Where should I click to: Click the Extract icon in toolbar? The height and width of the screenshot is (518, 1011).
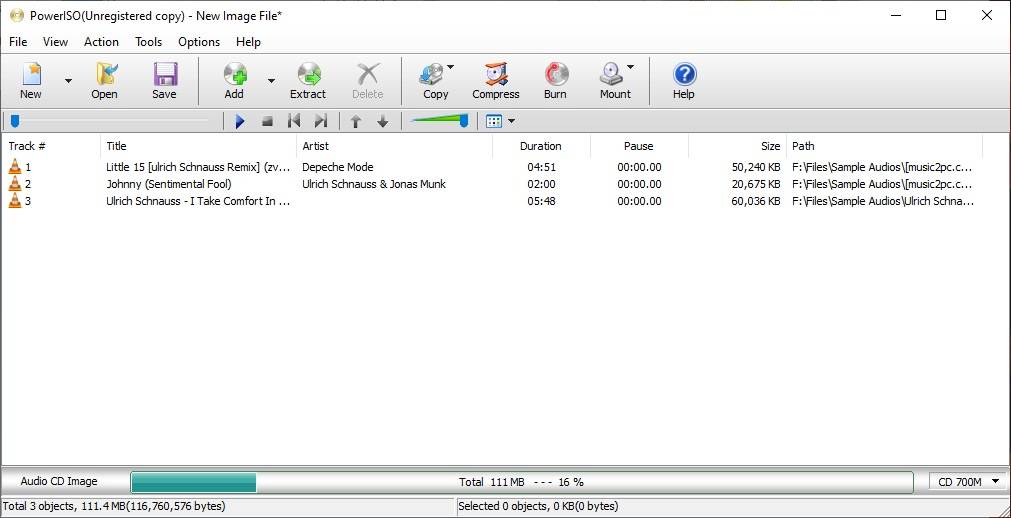coord(309,74)
